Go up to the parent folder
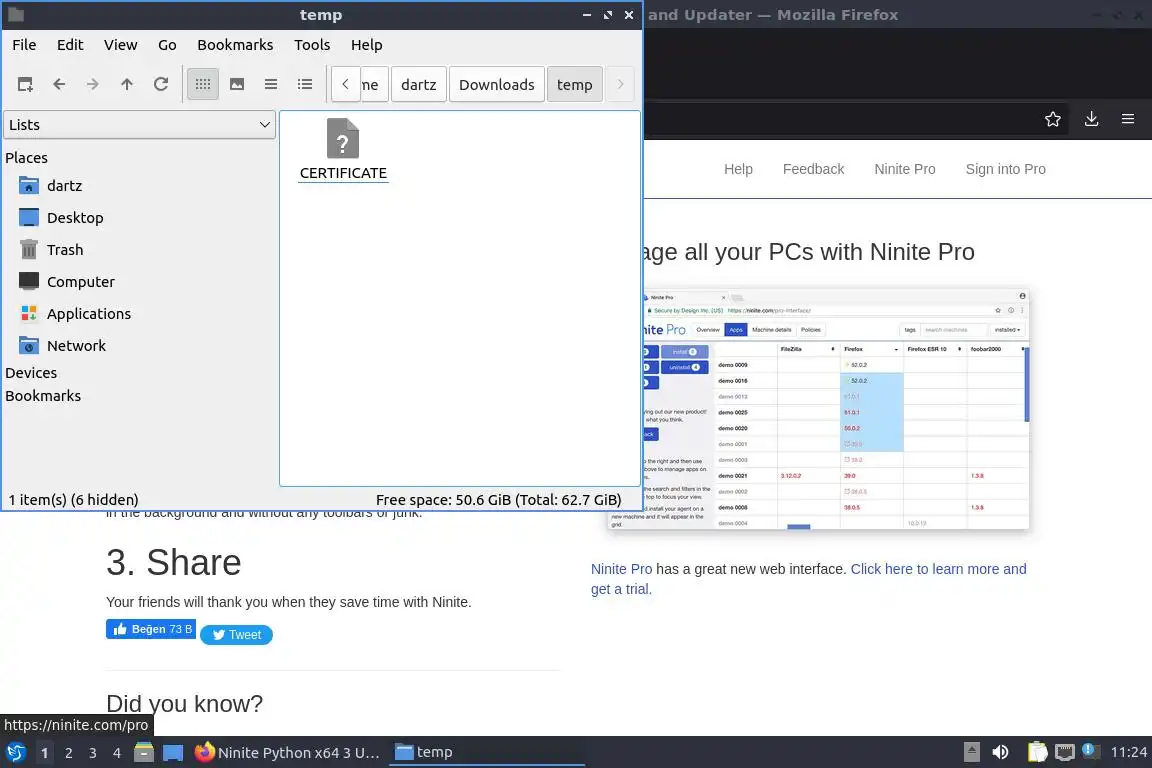Screen dimensions: 1152x768 pos(126,85)
